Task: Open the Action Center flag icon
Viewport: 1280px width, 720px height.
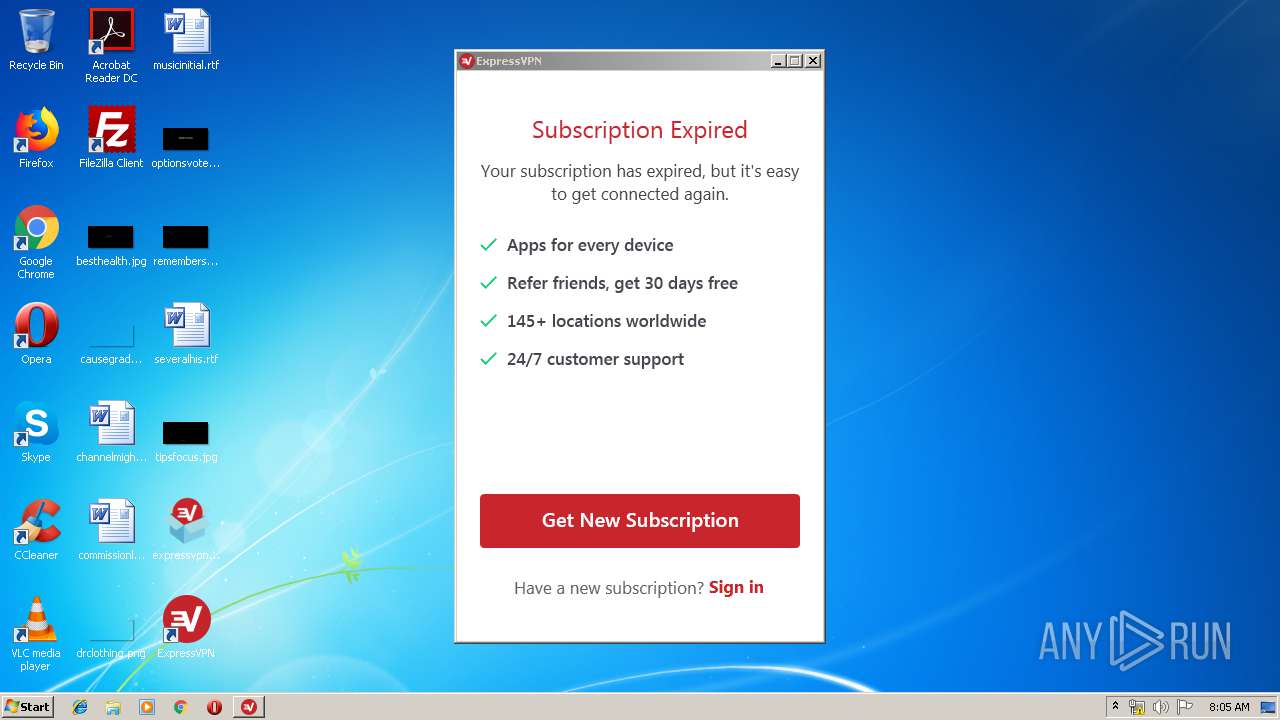Action: click(x=1185, y=707)
